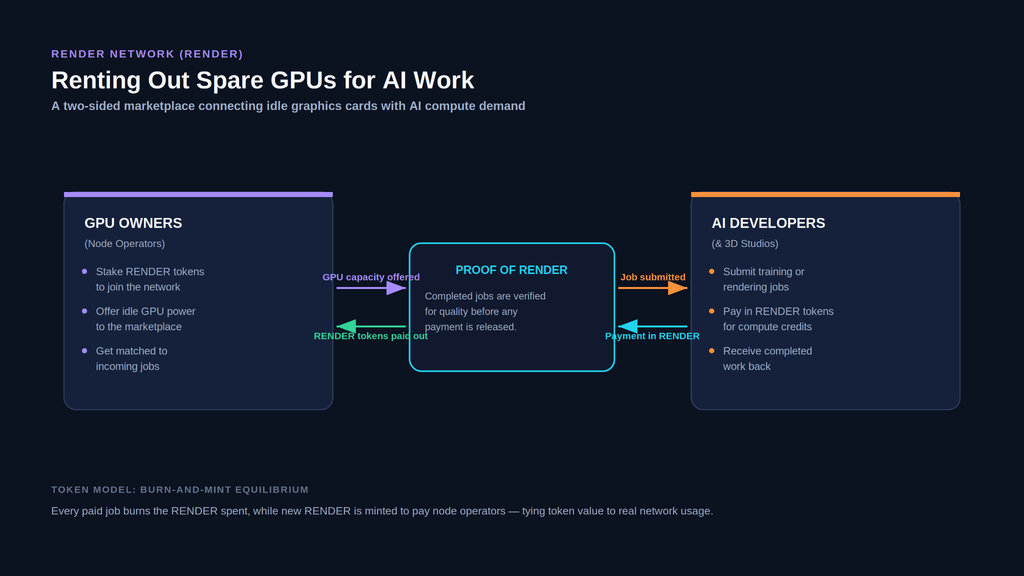Click 'TOKEN MODEL: BURN-AND-MINT EQUILIBRIUM' label
Viewport: 1024px width, 576px height.
(180, 489)
